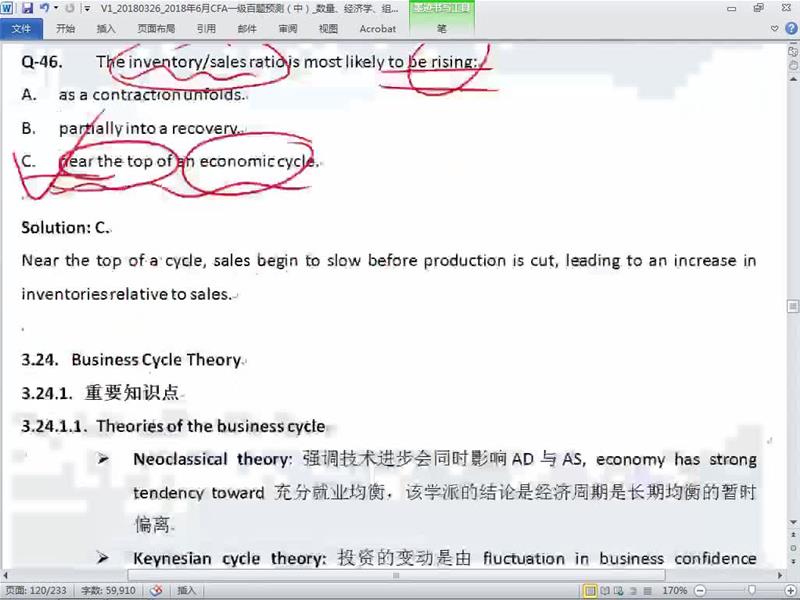The image size is (800, 600).
Task: Click page count 页面: 120/233 in status bar
Action: (35, 591)
